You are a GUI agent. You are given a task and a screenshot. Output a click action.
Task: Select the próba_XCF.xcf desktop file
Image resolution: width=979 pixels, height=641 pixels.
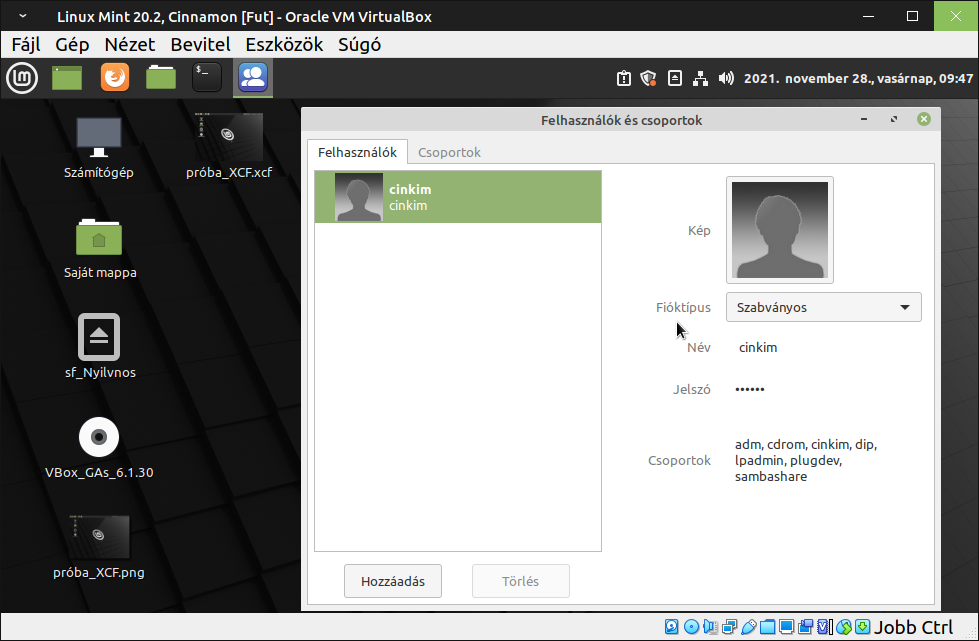point(229,146)
